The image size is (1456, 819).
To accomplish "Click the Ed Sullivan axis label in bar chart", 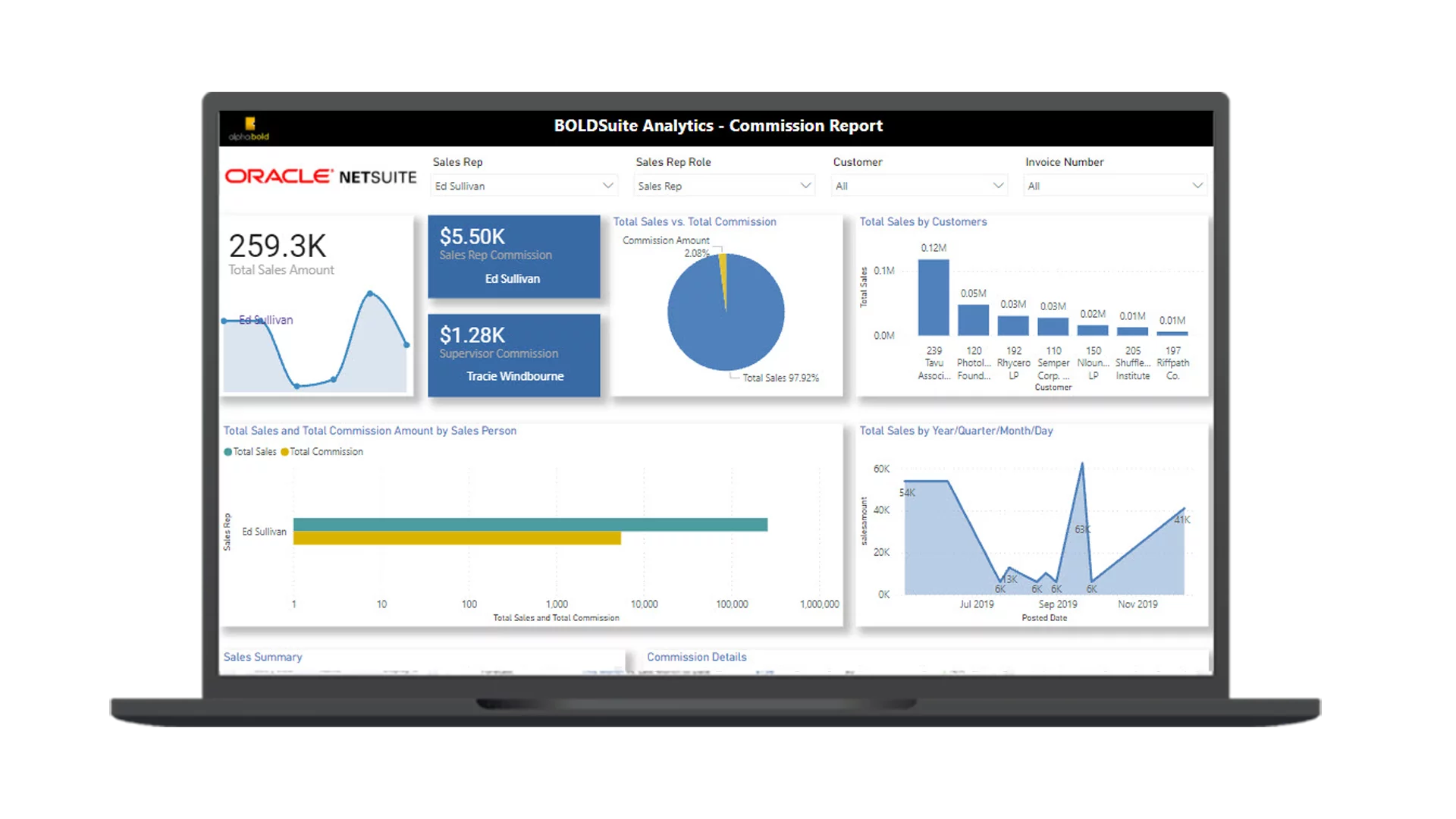I will [x=264, y=532].
